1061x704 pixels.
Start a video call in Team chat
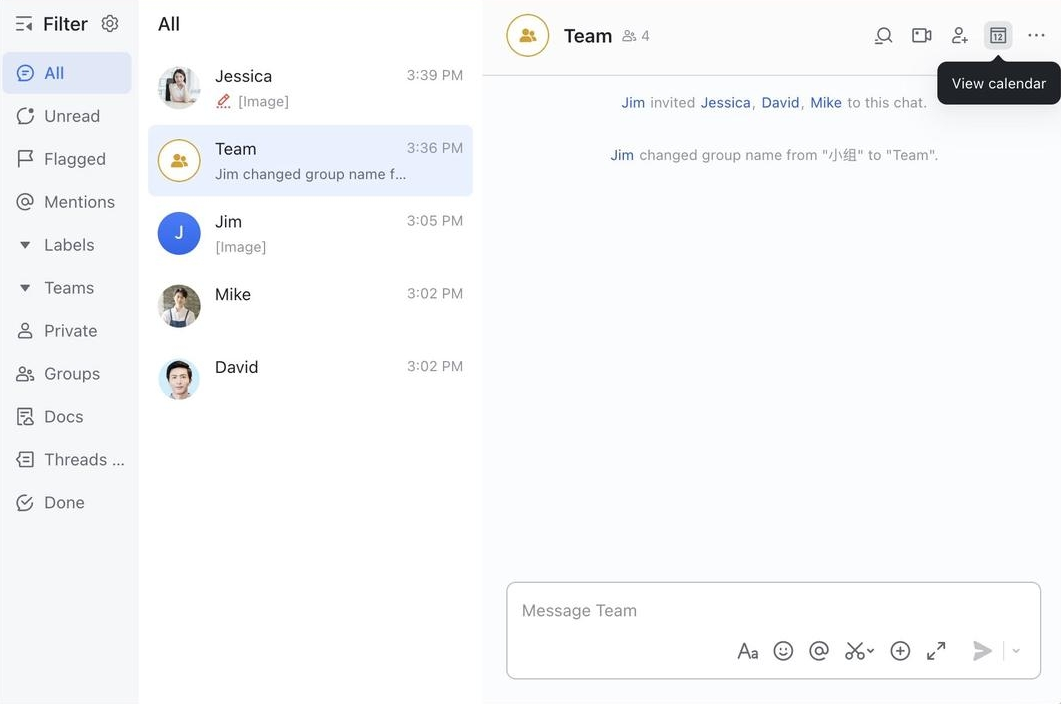click(x=921, y=34)
